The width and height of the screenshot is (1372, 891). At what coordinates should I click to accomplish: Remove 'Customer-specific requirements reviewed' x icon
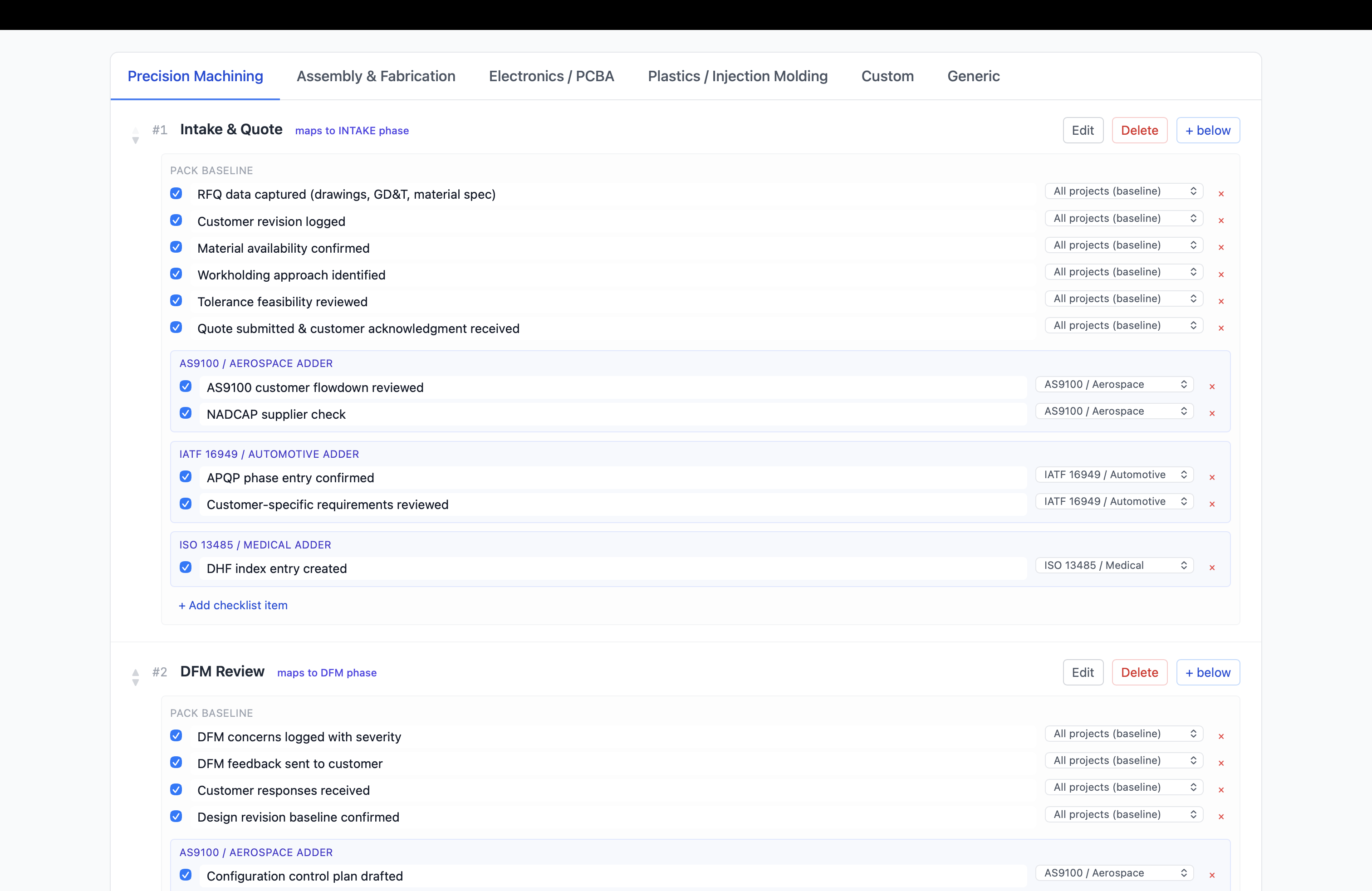[x=1212, y=504]
